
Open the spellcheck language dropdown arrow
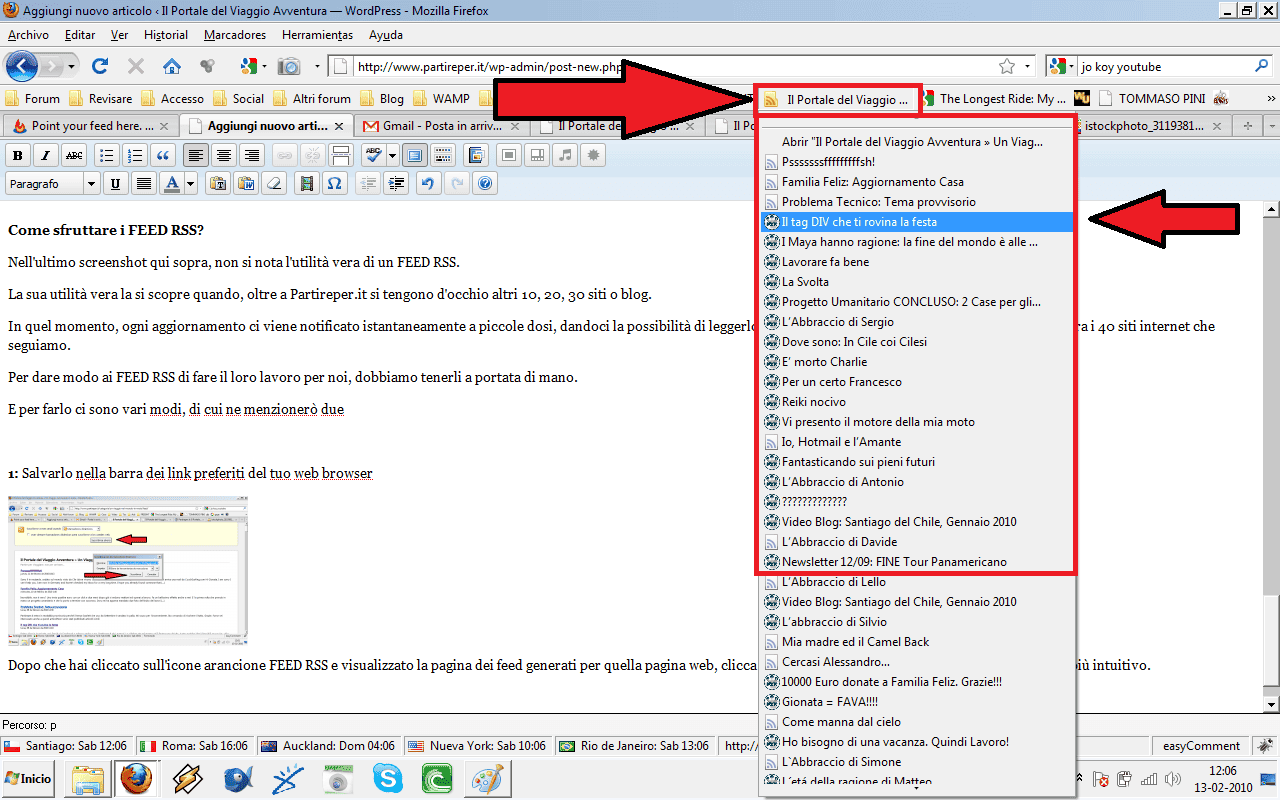[x=392, y=155]
